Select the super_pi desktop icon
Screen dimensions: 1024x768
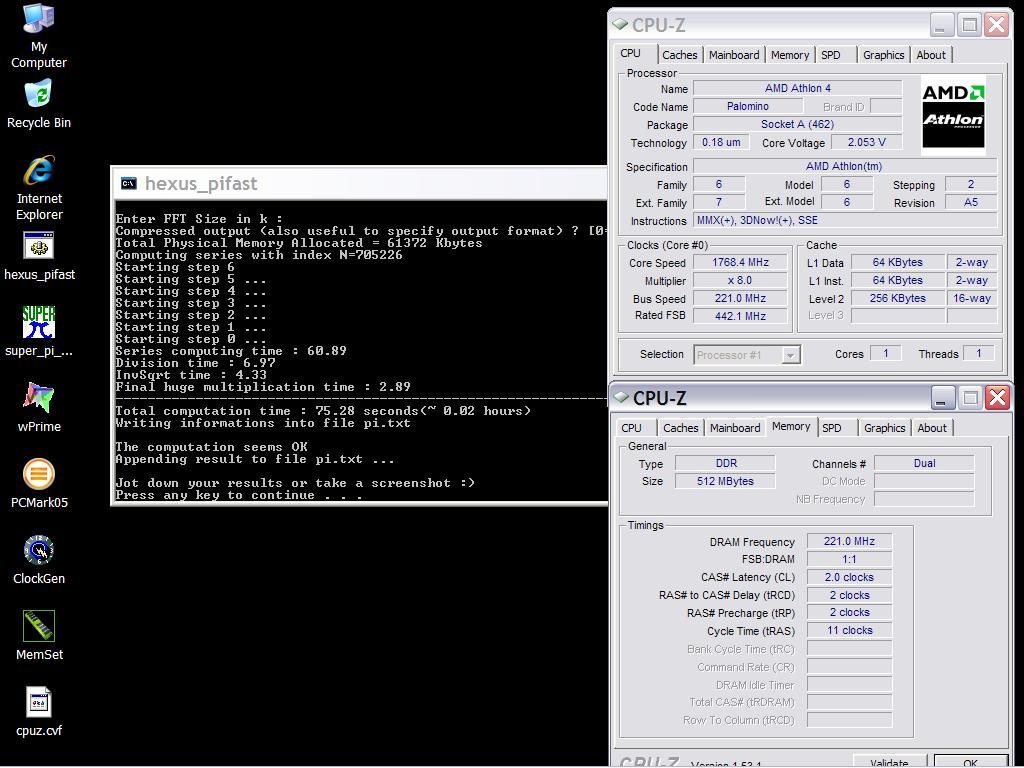click(39, 332)
